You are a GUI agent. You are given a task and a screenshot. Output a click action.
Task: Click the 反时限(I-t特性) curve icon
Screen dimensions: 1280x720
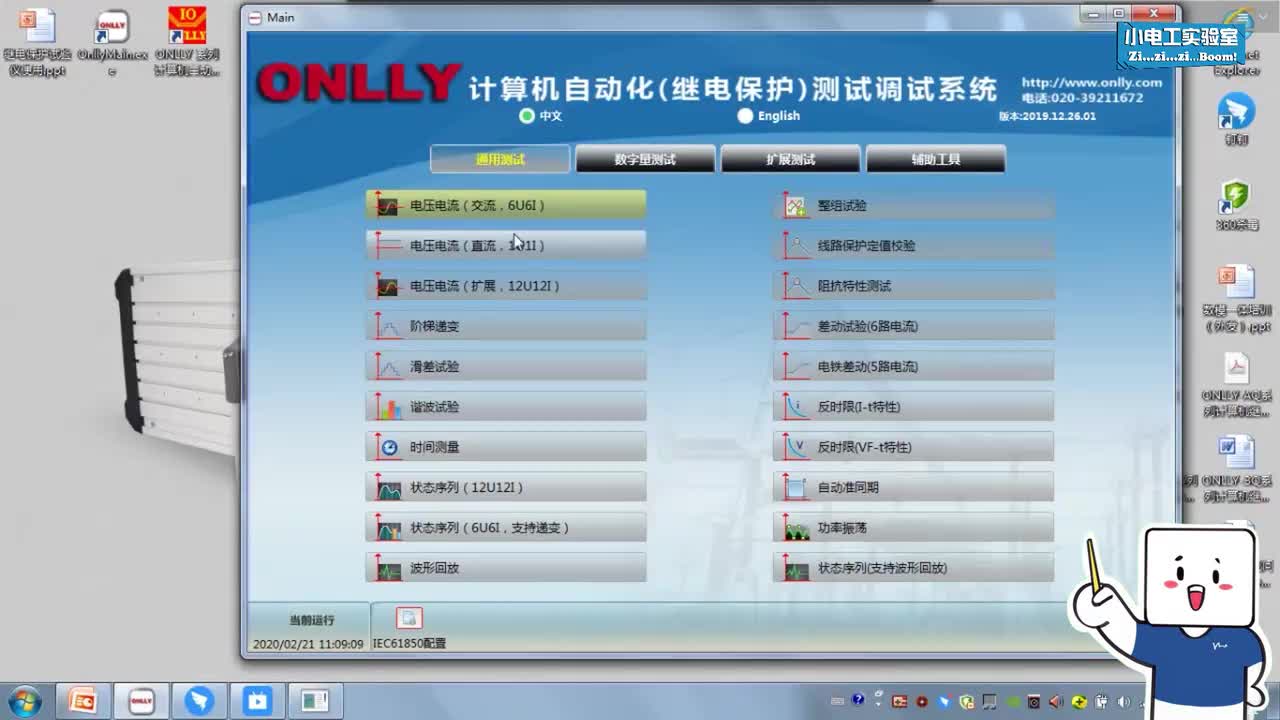(795, 407)
